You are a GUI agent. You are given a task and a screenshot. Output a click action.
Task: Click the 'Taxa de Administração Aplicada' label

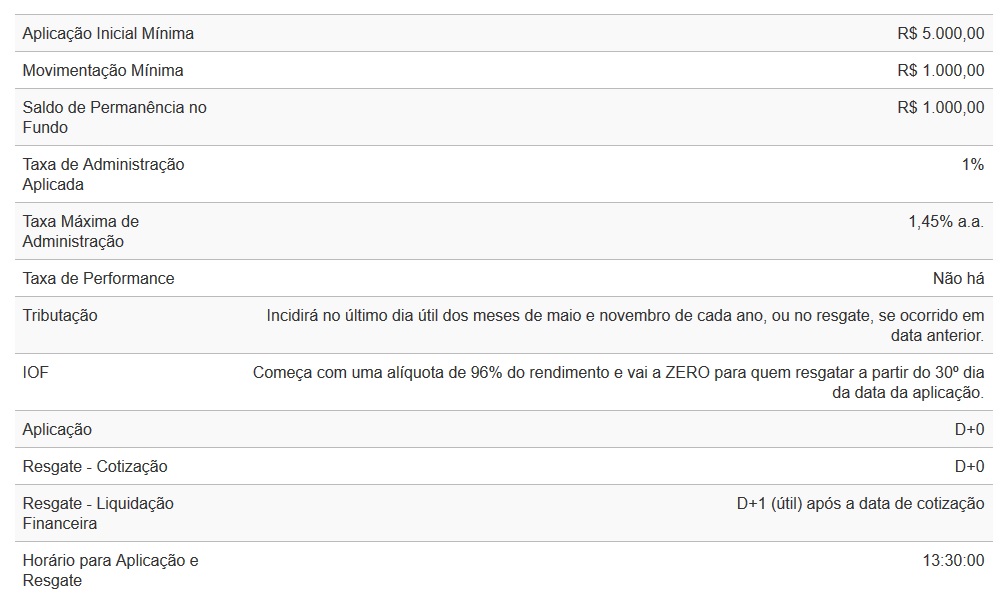103,174
